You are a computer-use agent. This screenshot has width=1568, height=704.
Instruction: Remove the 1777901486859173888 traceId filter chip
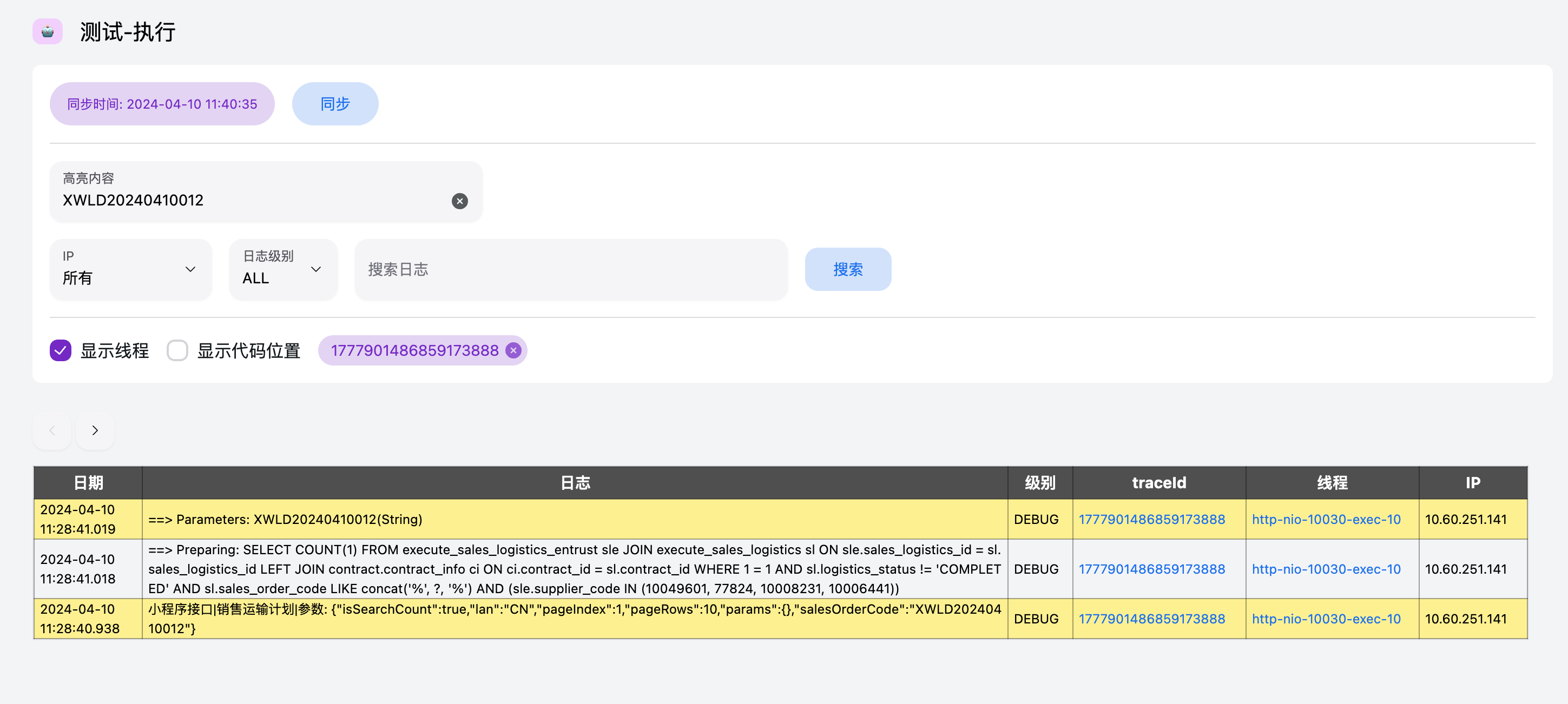[513, 350]
